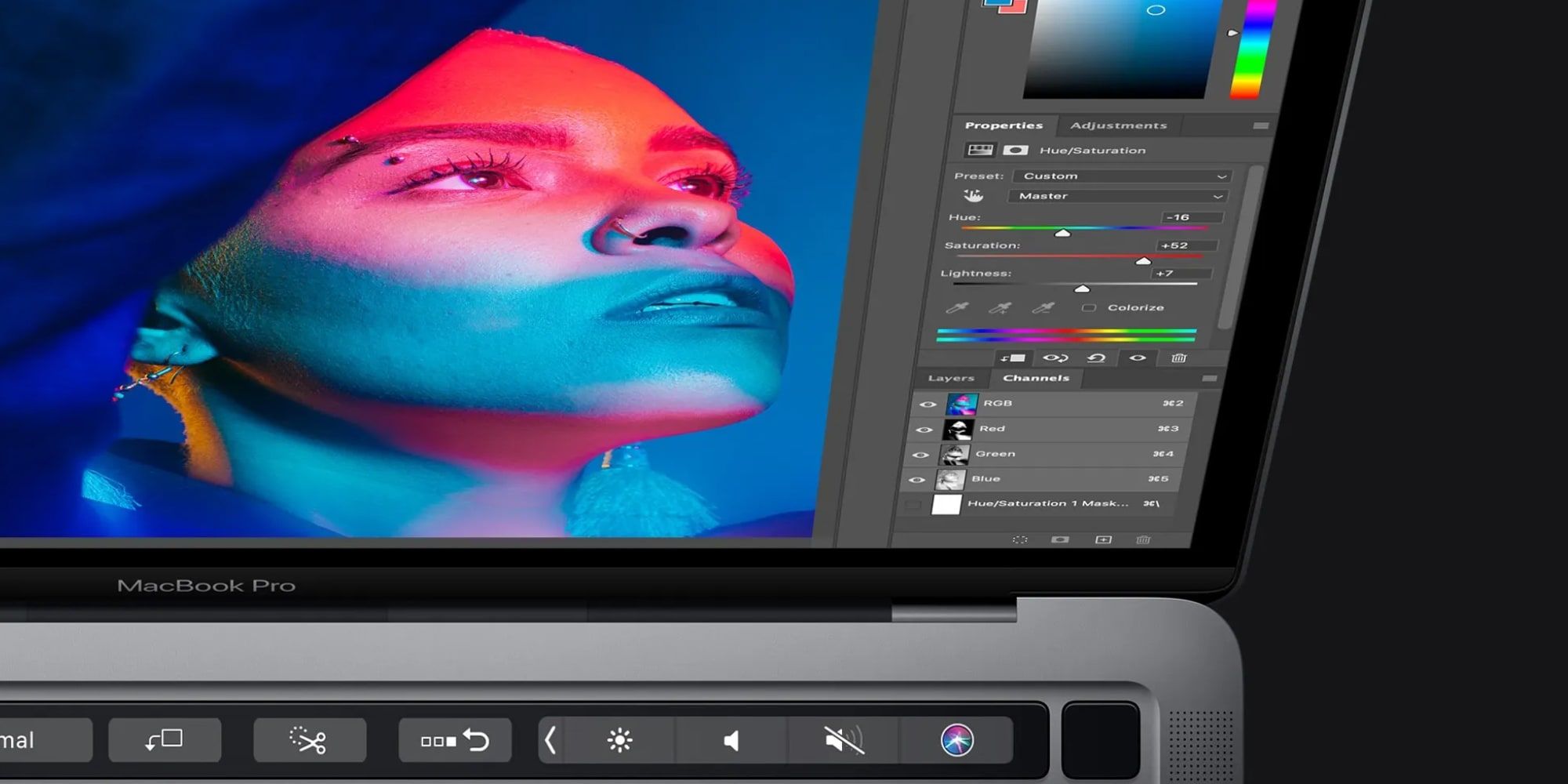Delete the Hue/Saturation adjustment layer
This screenshot has height=784, width=1568.
click(x=1178, y=358)
